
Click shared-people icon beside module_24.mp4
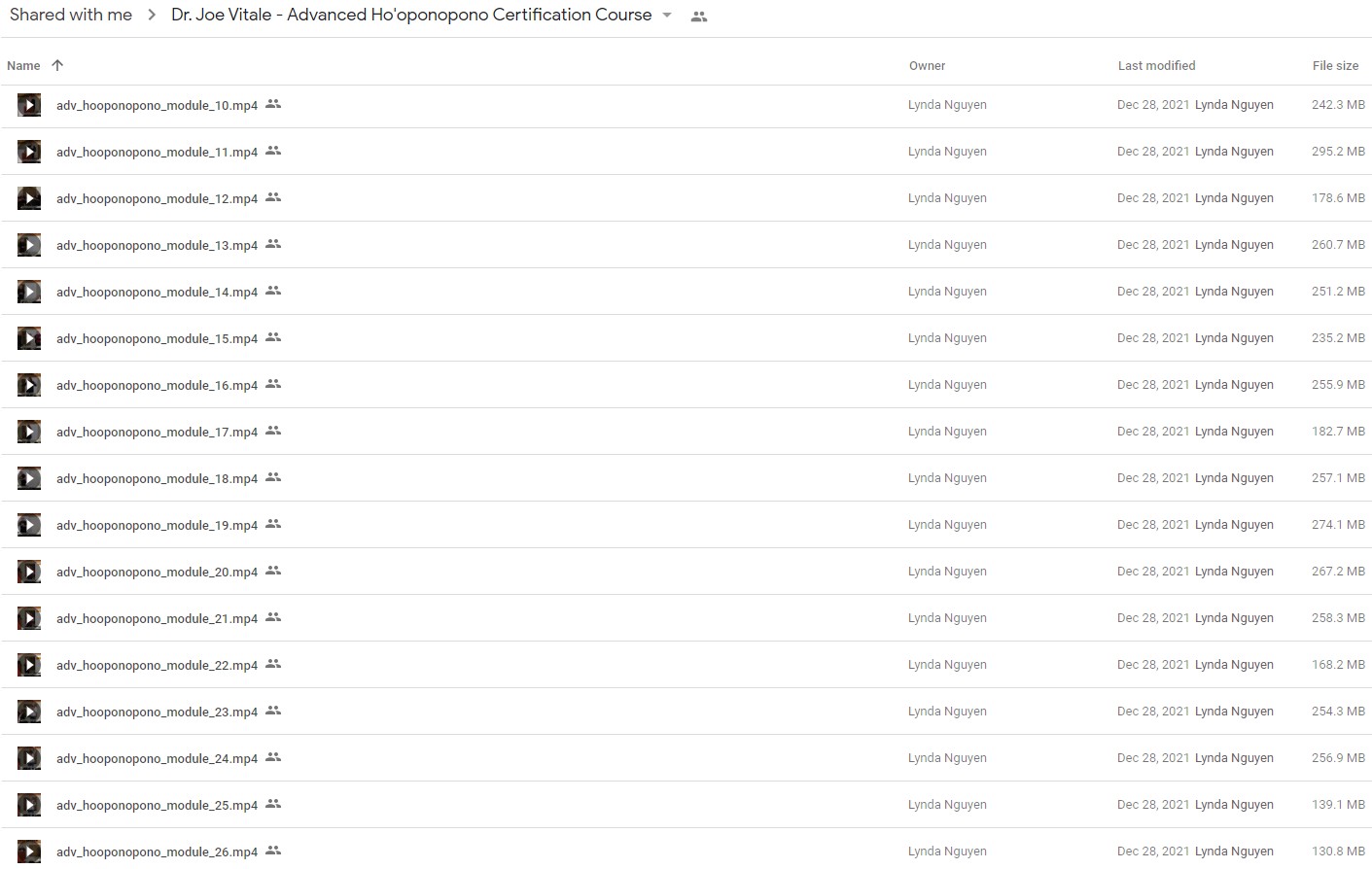click(x=273, y=757)
